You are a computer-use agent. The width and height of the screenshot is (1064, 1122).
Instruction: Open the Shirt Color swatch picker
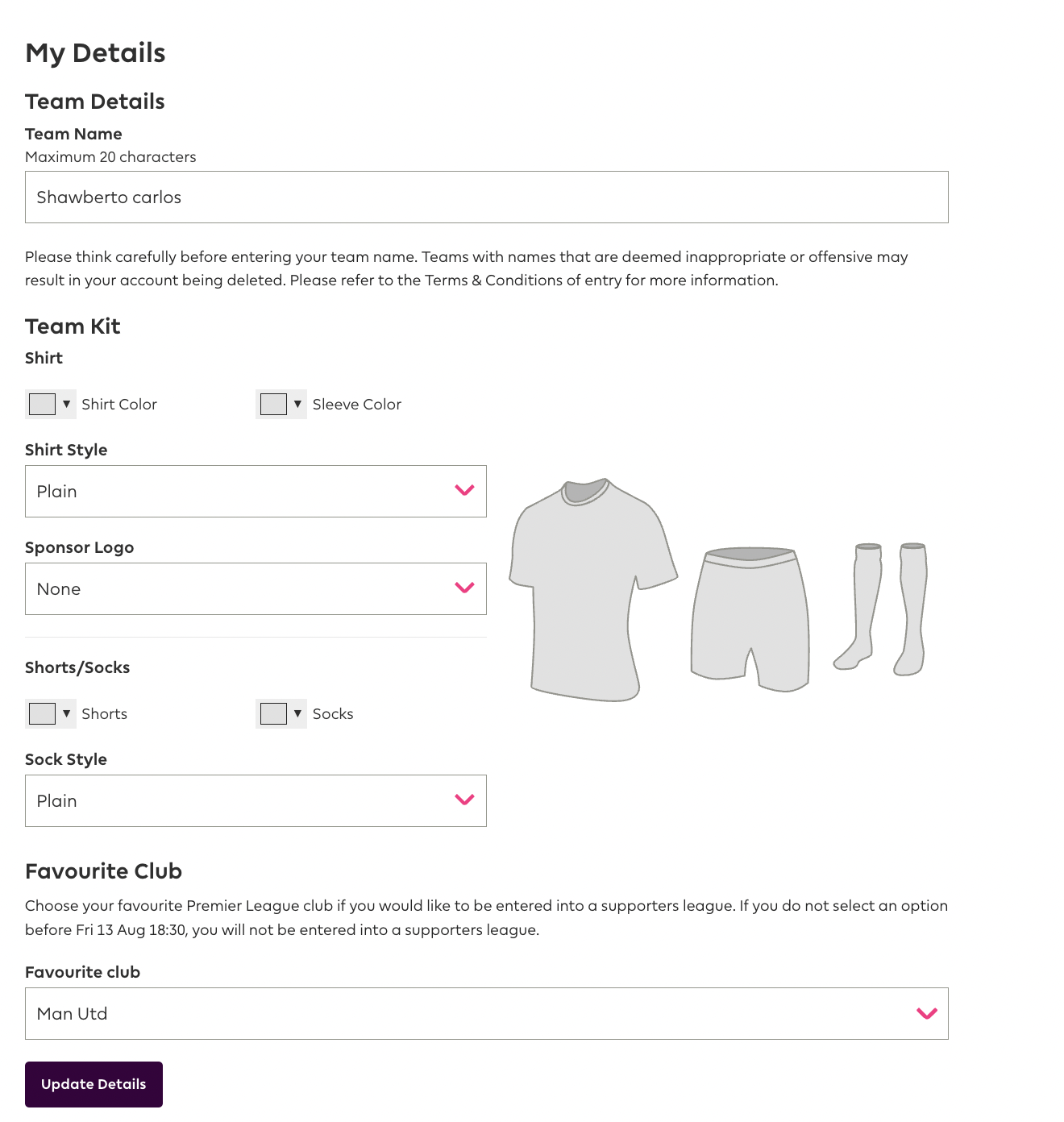click(42, 404)
